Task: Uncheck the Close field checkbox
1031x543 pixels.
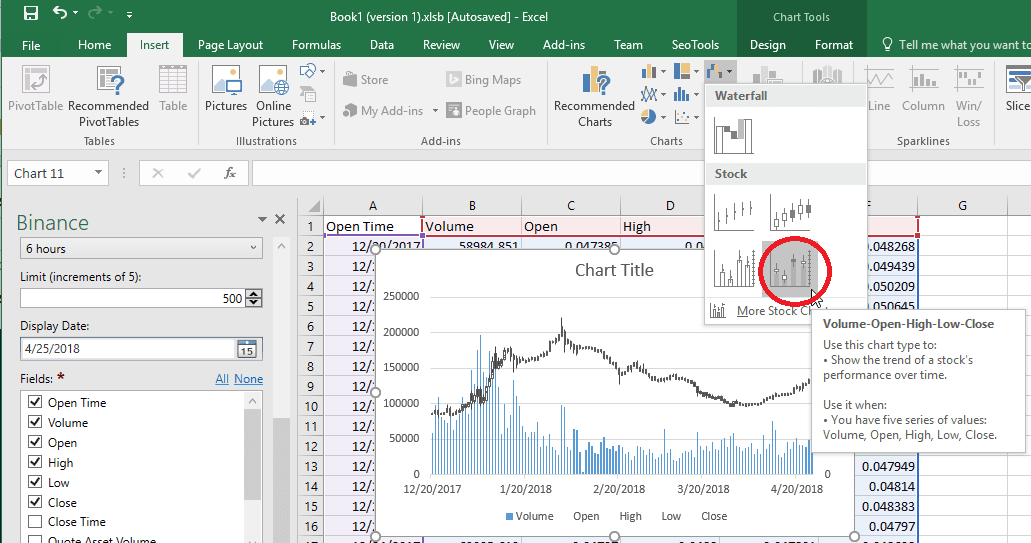Action: [35, 502]
